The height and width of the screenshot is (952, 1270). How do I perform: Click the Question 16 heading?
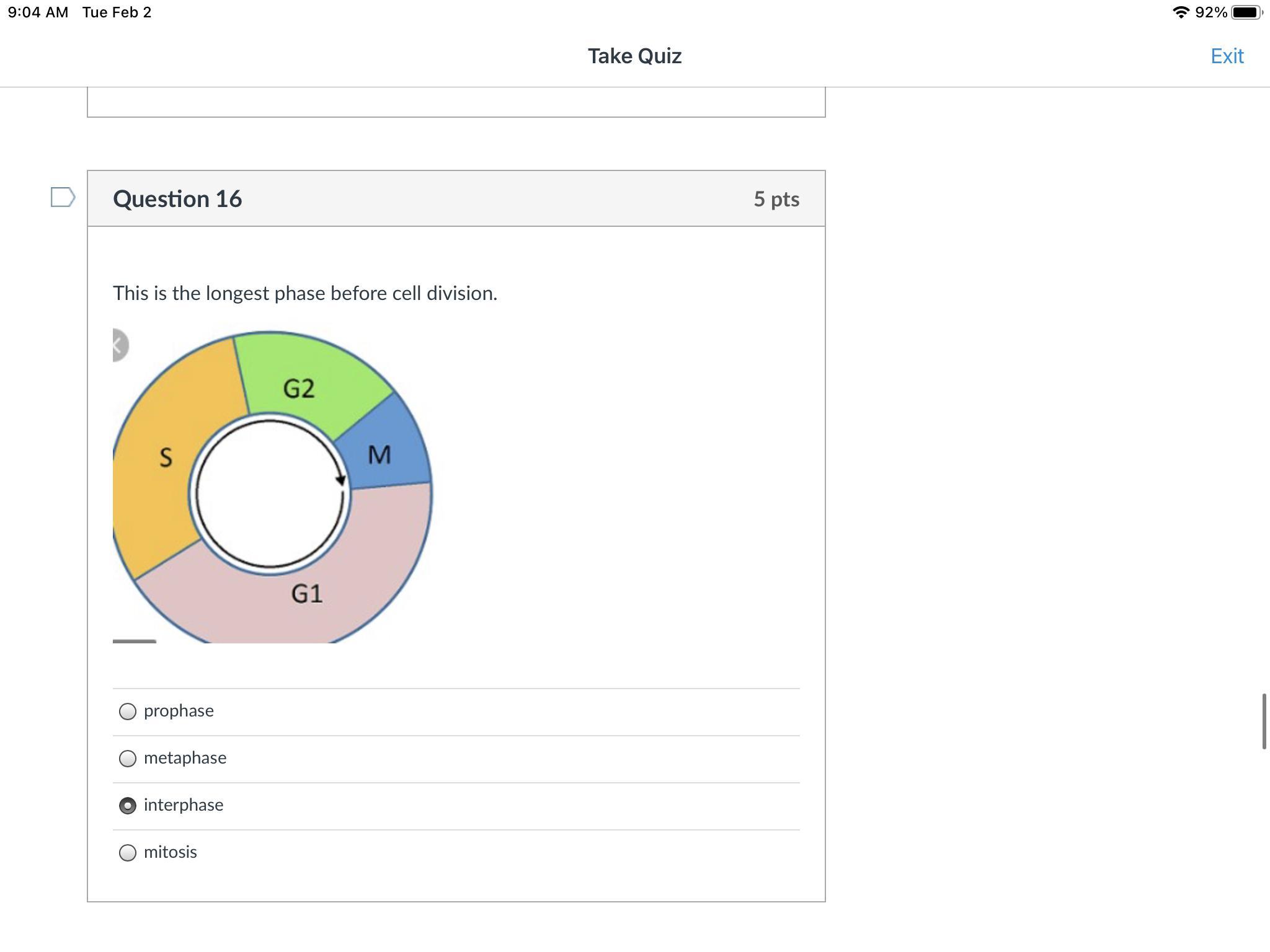[177, 199]
